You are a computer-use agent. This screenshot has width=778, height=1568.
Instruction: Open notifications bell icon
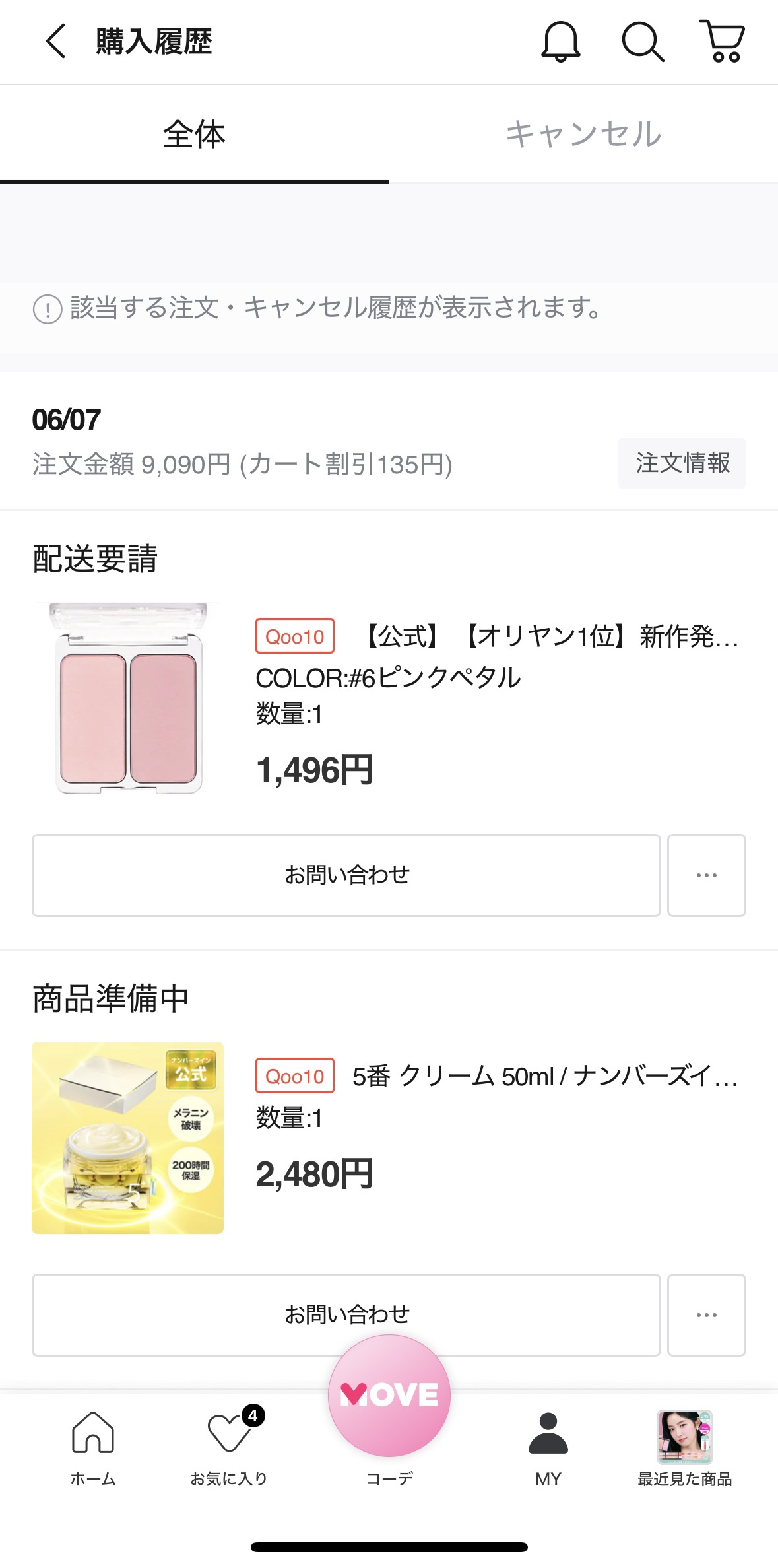pyautogui.click(x=560, y=42)
